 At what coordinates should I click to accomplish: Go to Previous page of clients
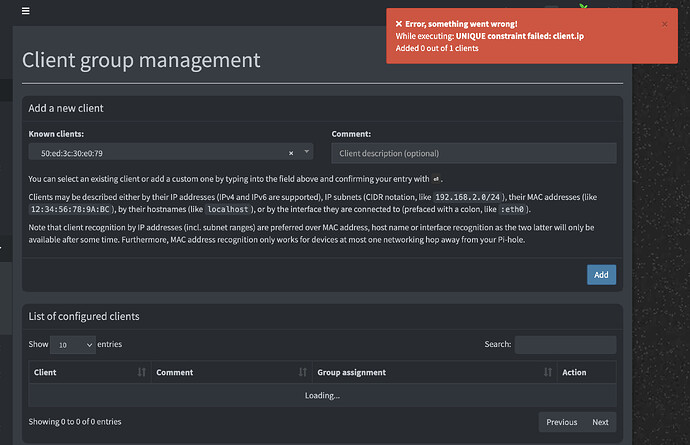(x=562, y=422)
